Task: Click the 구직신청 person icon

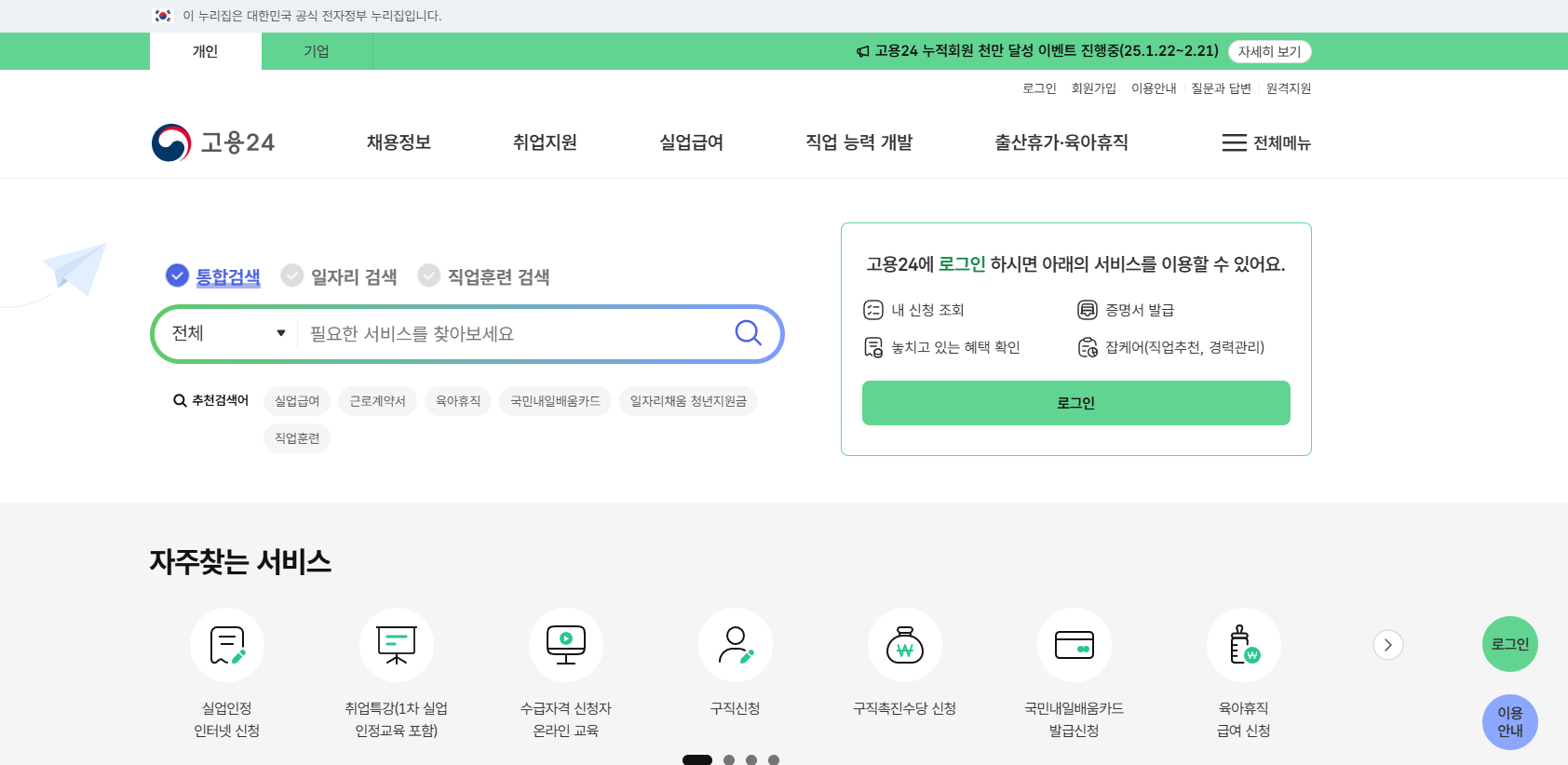Action: (736, 645)
